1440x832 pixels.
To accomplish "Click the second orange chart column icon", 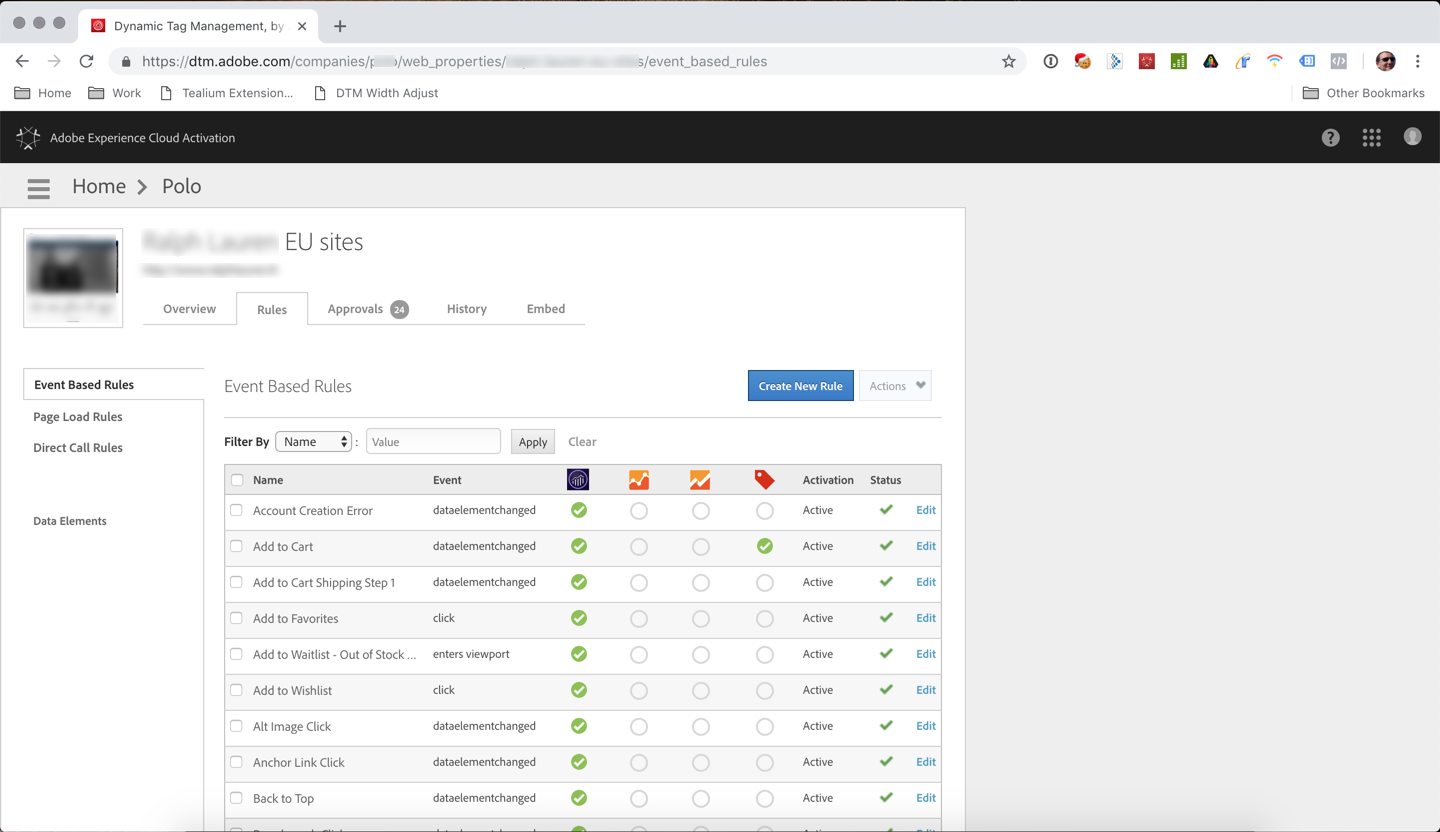I will coord(700,480).
